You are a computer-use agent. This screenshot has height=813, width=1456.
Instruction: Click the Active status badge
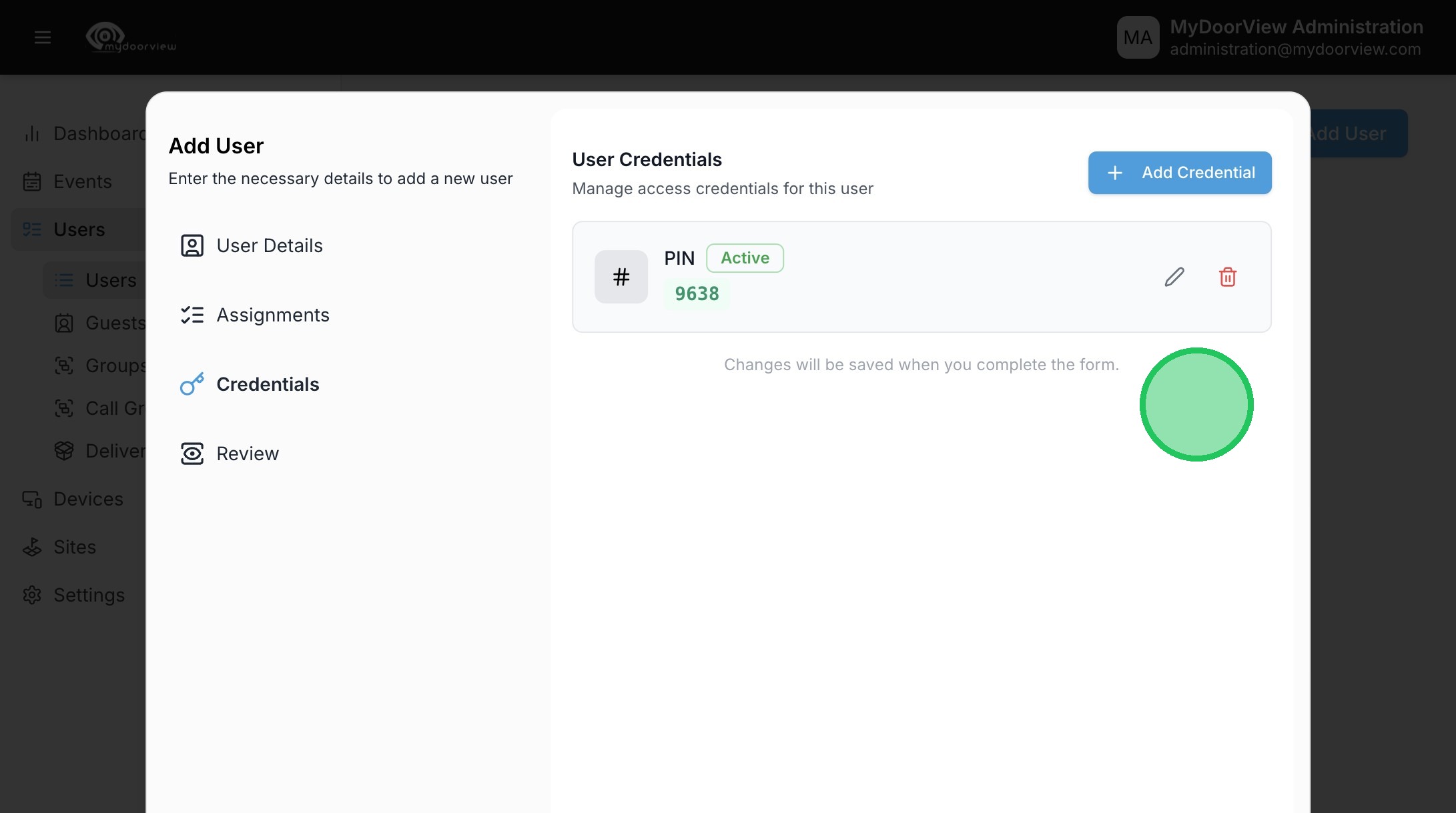(745, 258)
